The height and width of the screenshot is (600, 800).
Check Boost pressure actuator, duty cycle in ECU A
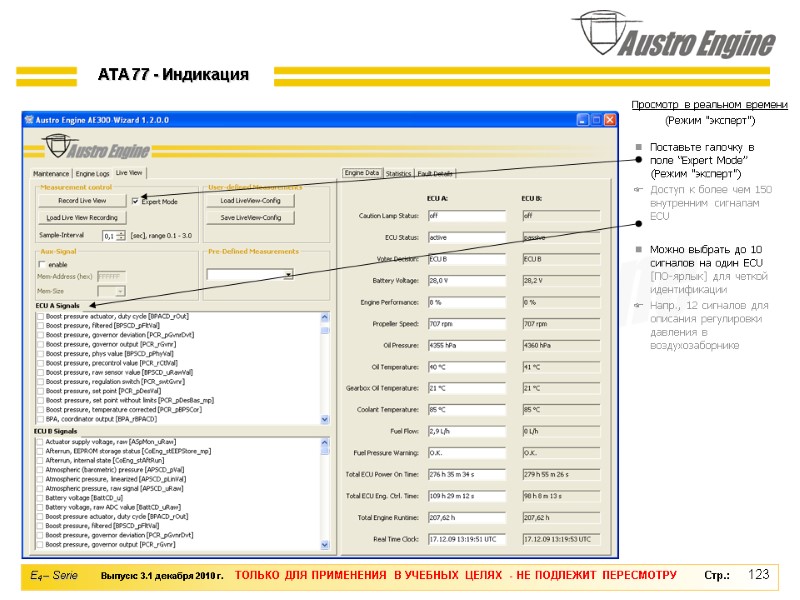tap(40, 316)
